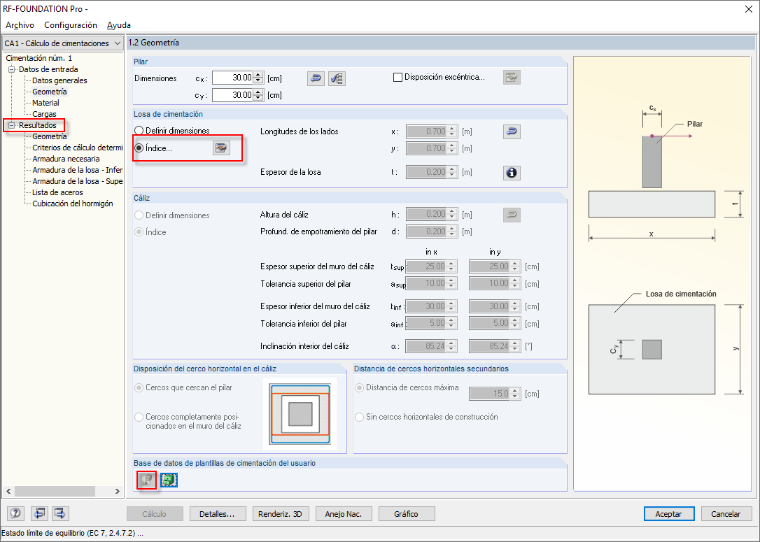The height and width of the screenshot is (542, 760).
Task: Click stepper of Altura del cáliz field
Action: pyautogui.click(x=452, y=214)
